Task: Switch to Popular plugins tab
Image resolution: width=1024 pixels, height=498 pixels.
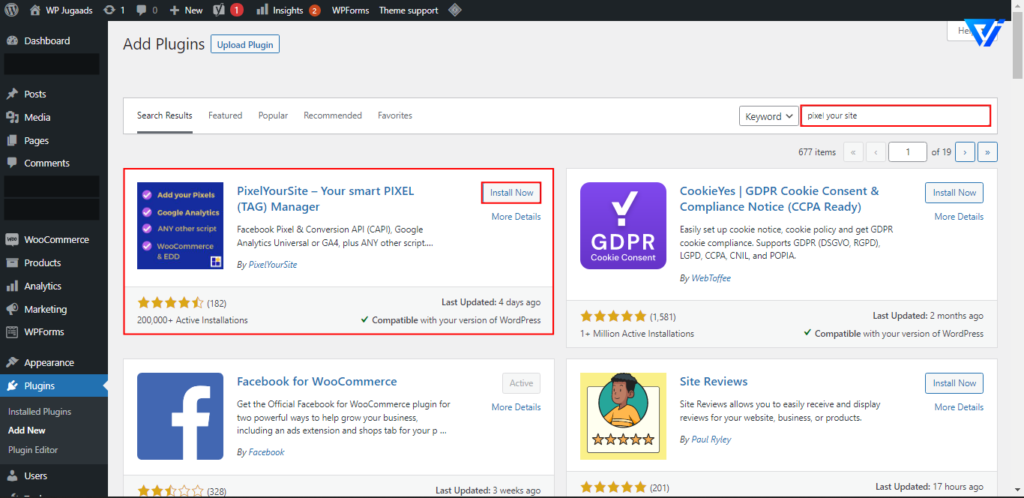Action: coord(273,116)
